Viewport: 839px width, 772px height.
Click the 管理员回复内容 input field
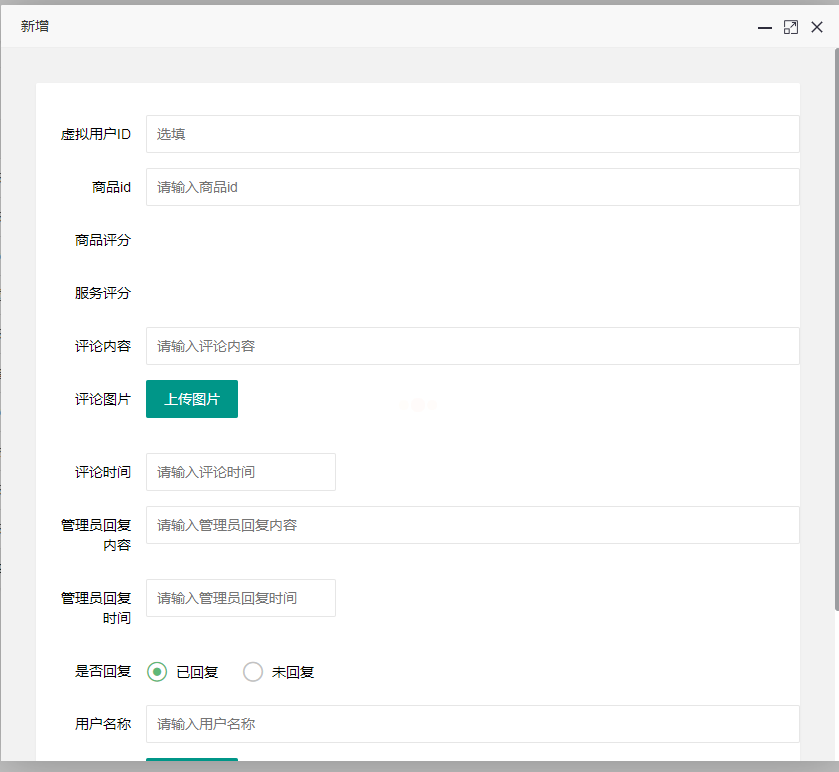coord(472,525)
